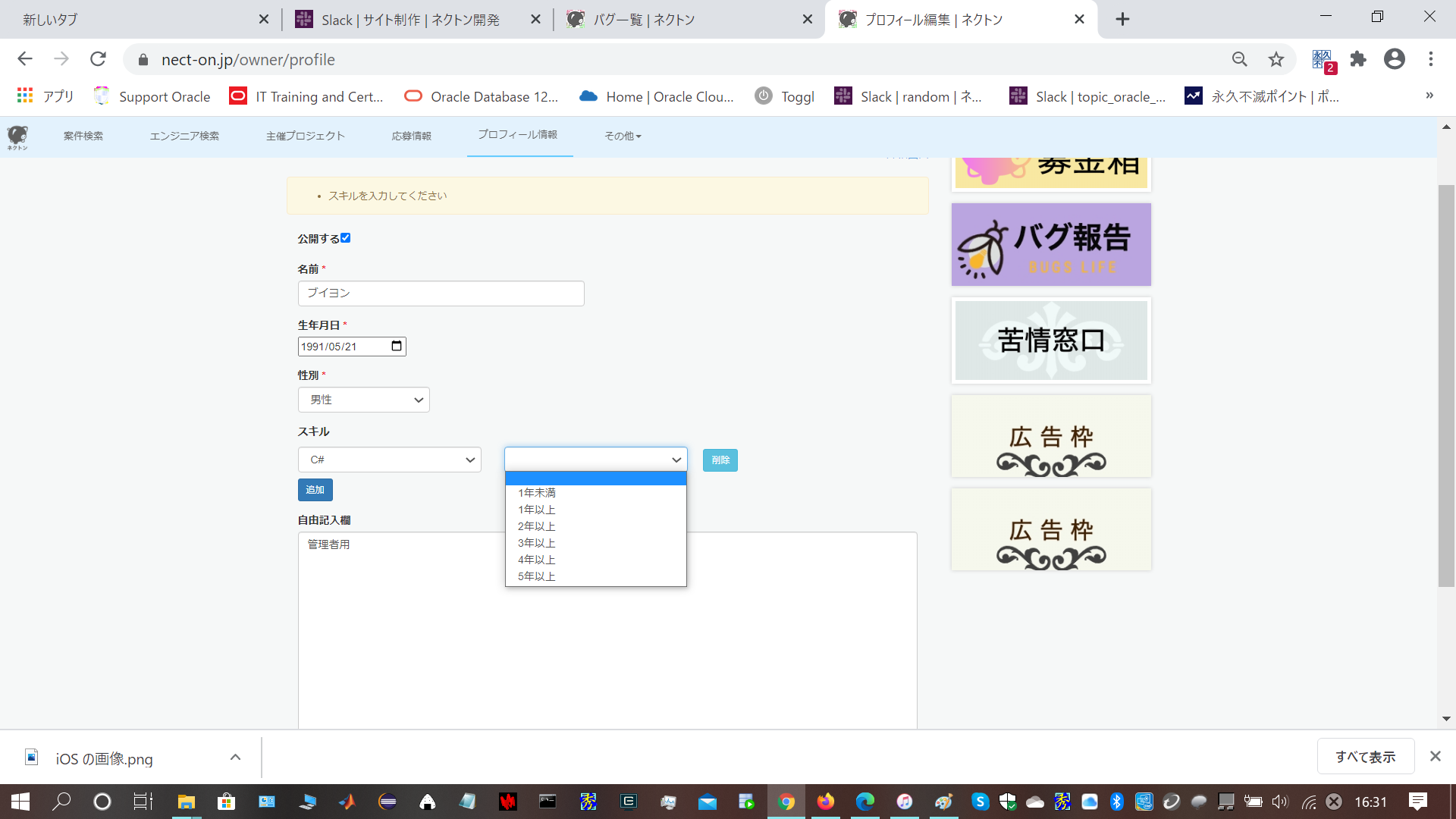1456x819 pixels.
Task: Select 1年未満 from the dropdown list
Action: [596, 493]
